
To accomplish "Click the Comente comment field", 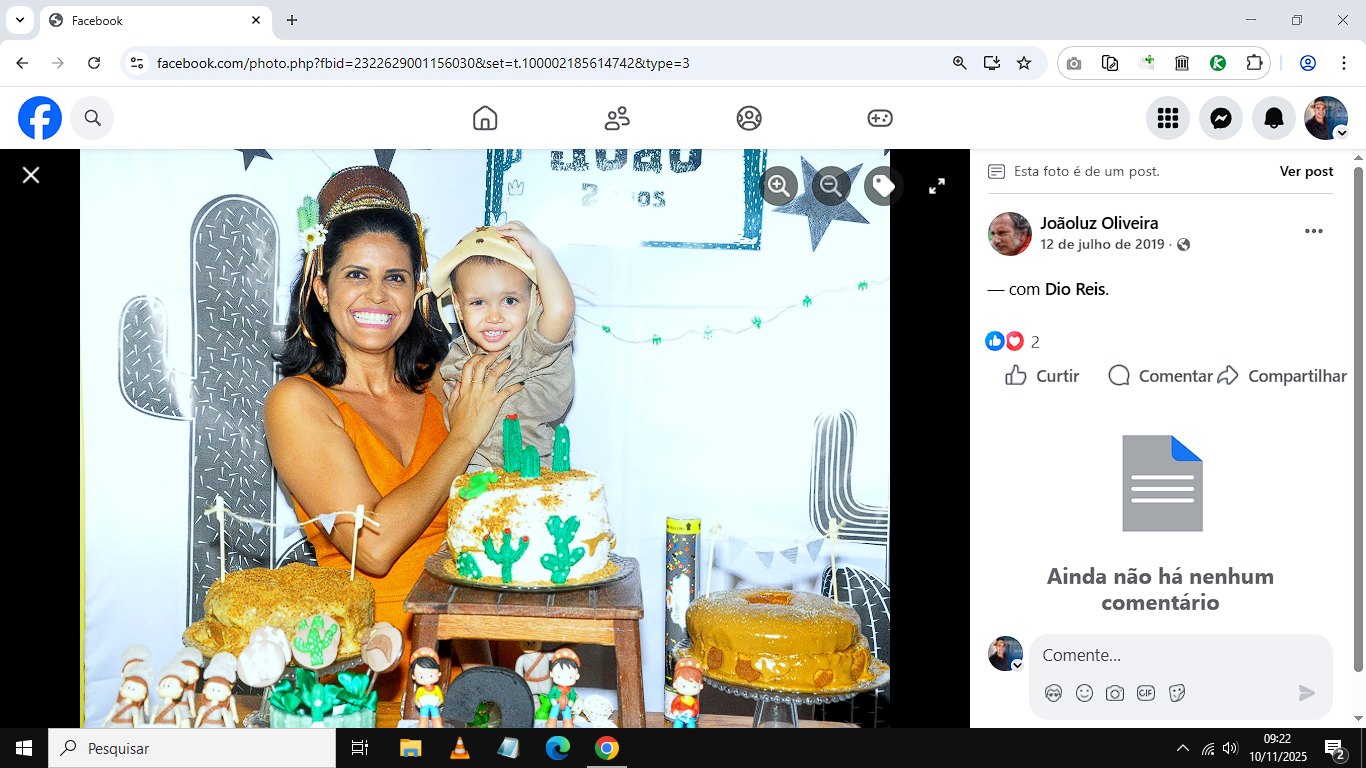I will 1180,655.
